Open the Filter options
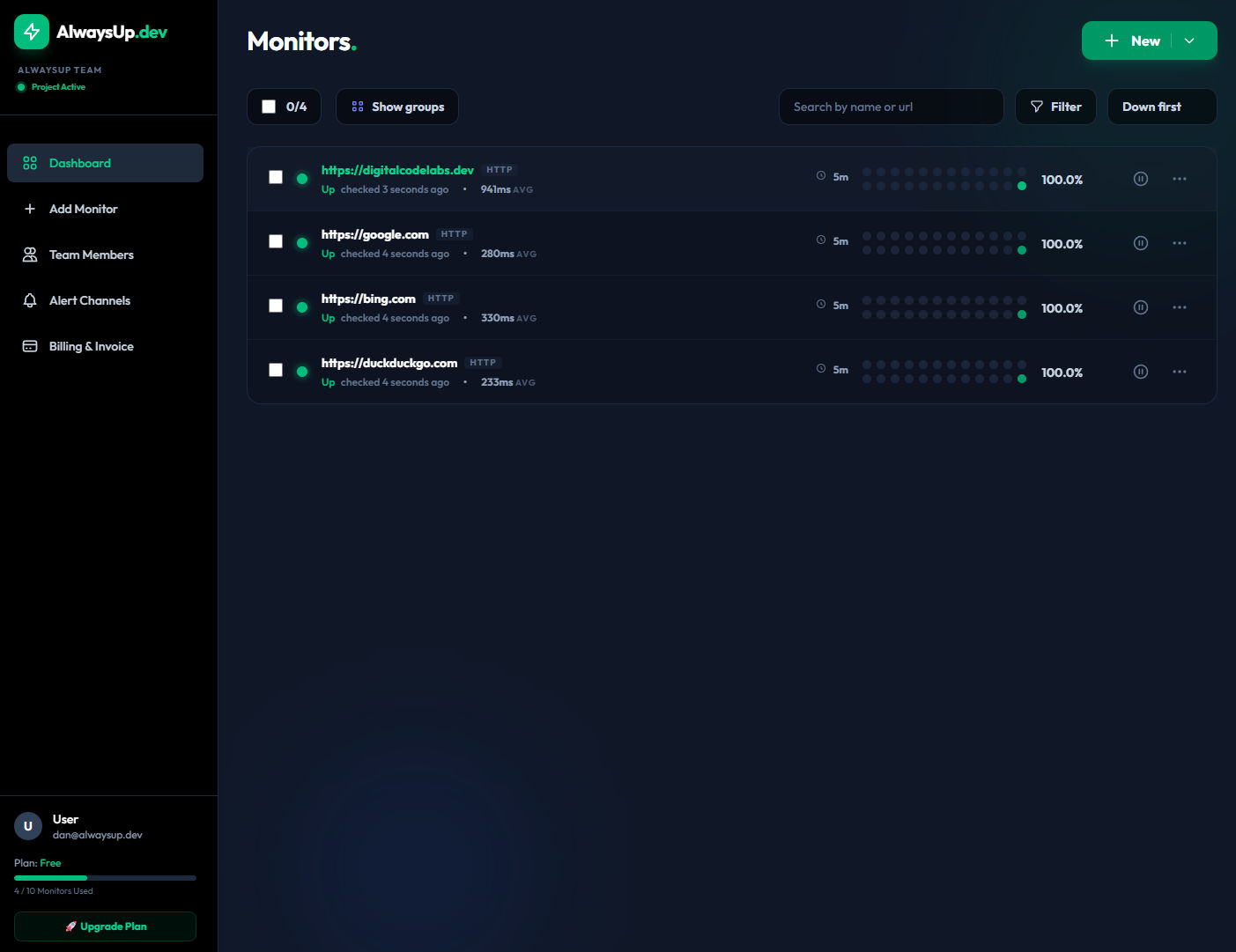The height and width of the screenshot is (952, 1236). (x=1055, y=107)
